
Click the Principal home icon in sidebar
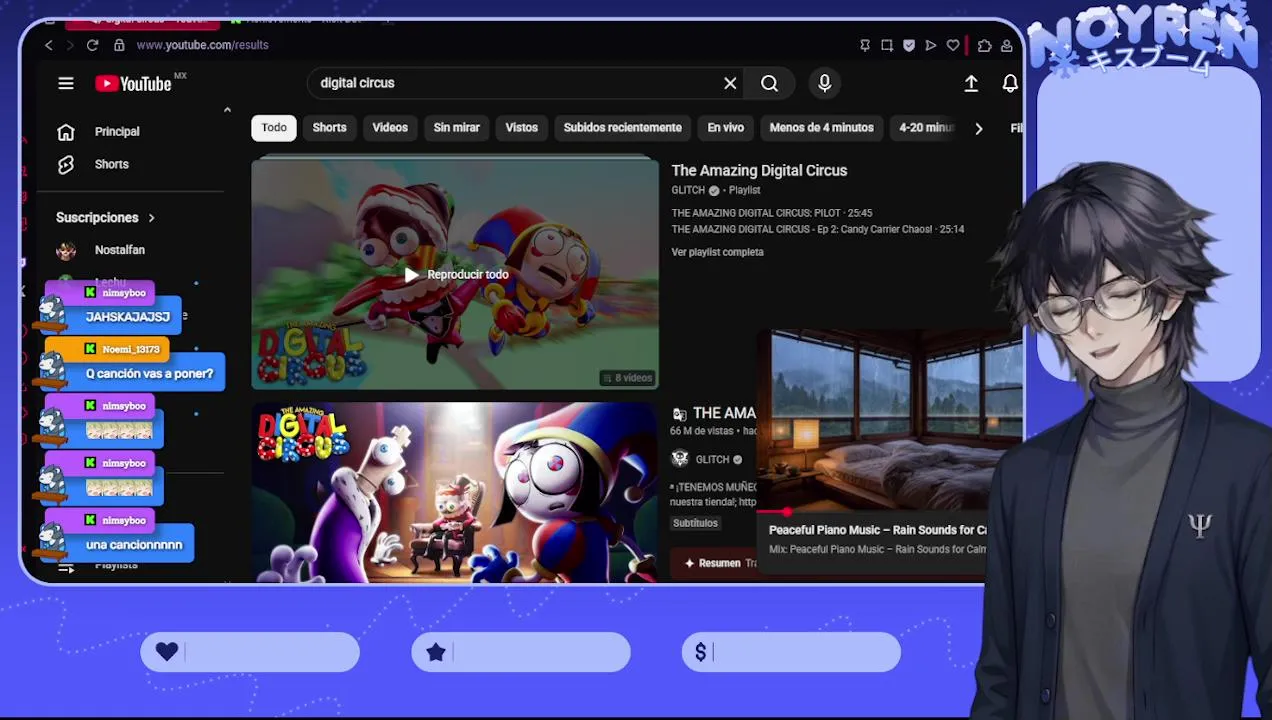click(66, 132)
